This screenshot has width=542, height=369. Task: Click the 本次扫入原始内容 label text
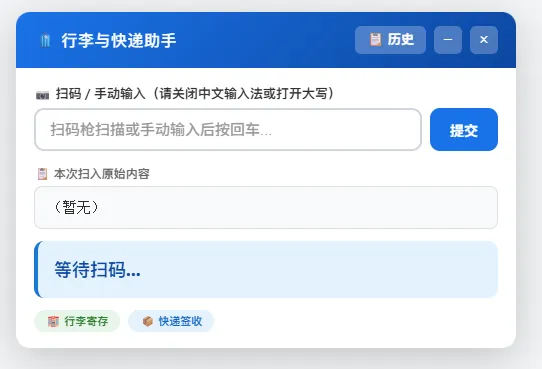[x=102, y=174]
